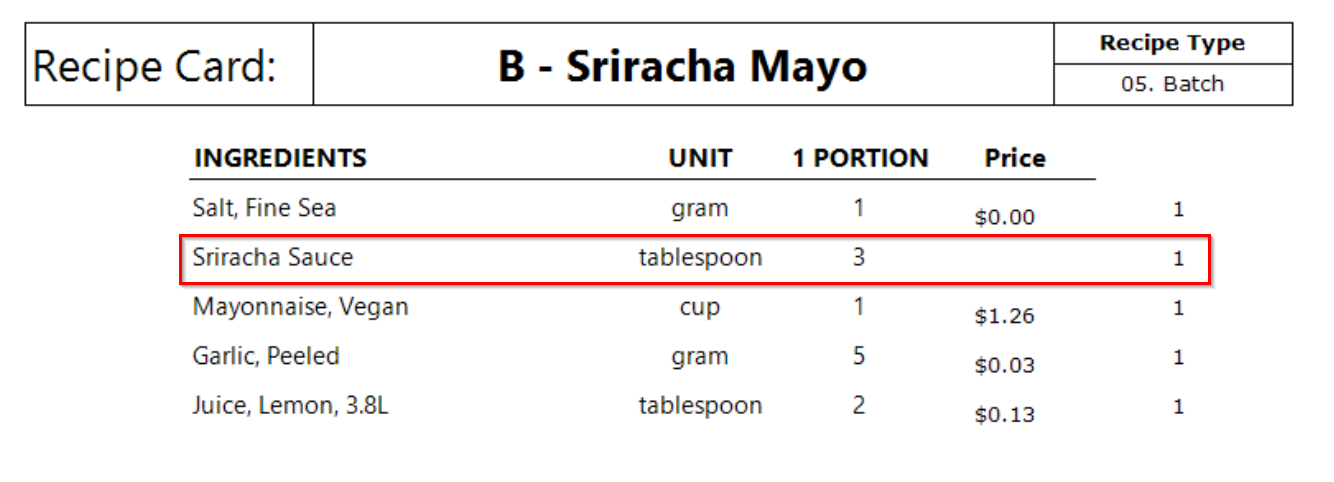This screenshot has height=482, width=1334.
Task: Select the Salt, Fine Sea ingredient
Action: (264, 208)
